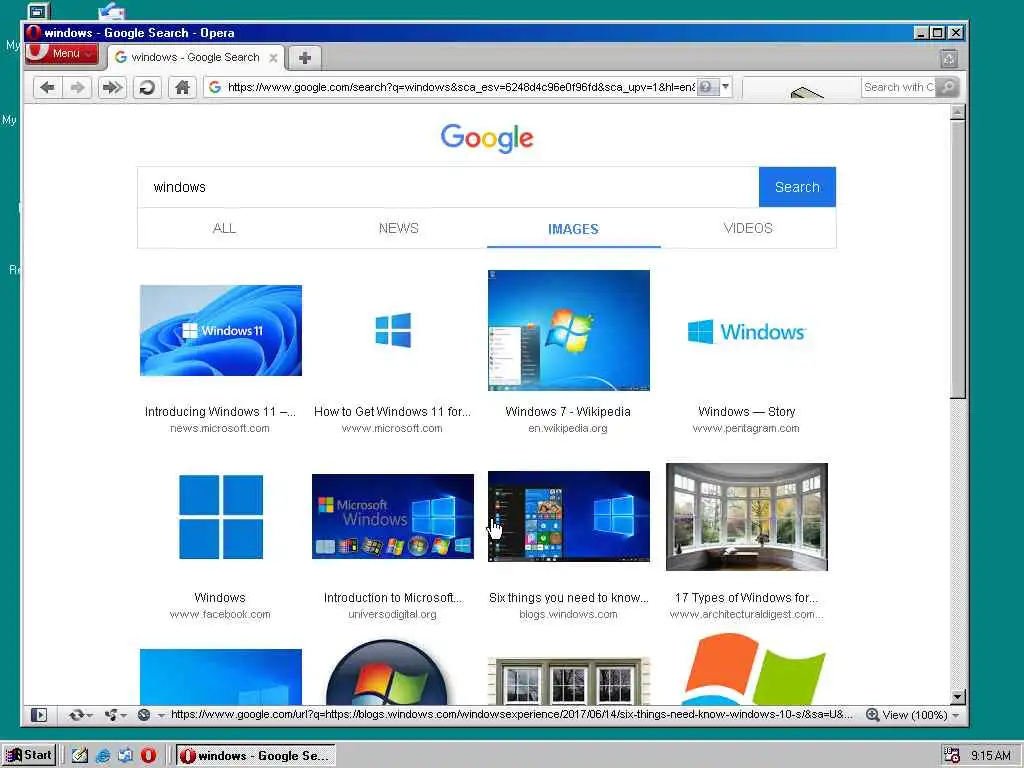1024x768 pixels.
Task: Open the Windows Vista orb logo thumbnail
Action: [388, 673]
